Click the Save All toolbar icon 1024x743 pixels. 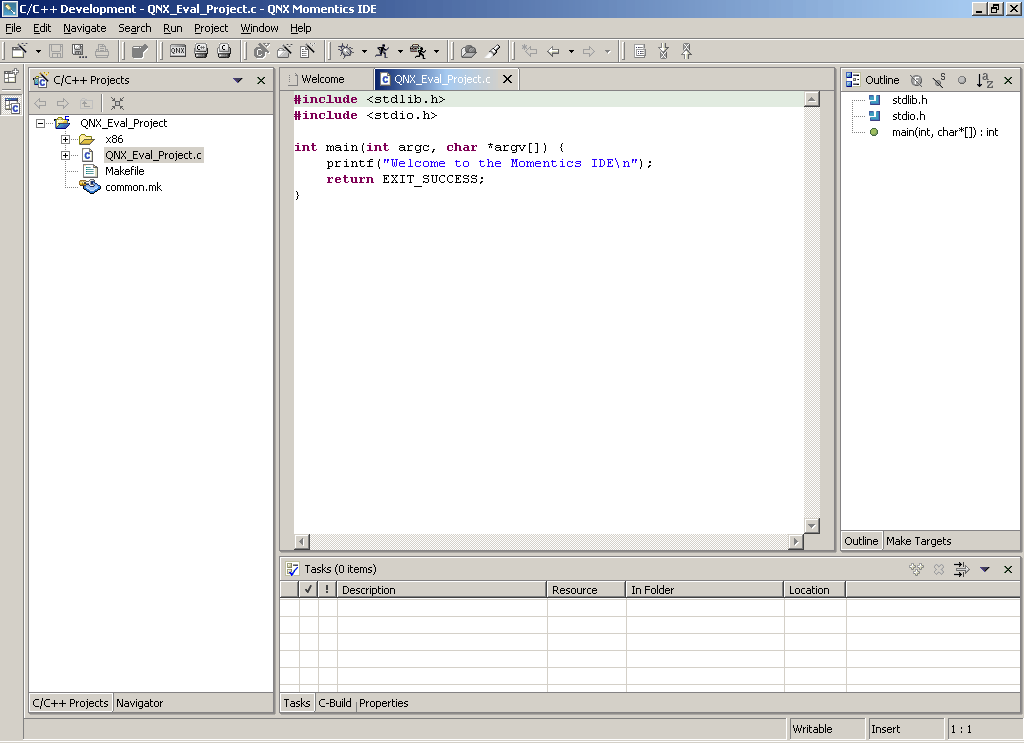pyautogui.click(x=78, y=51)
